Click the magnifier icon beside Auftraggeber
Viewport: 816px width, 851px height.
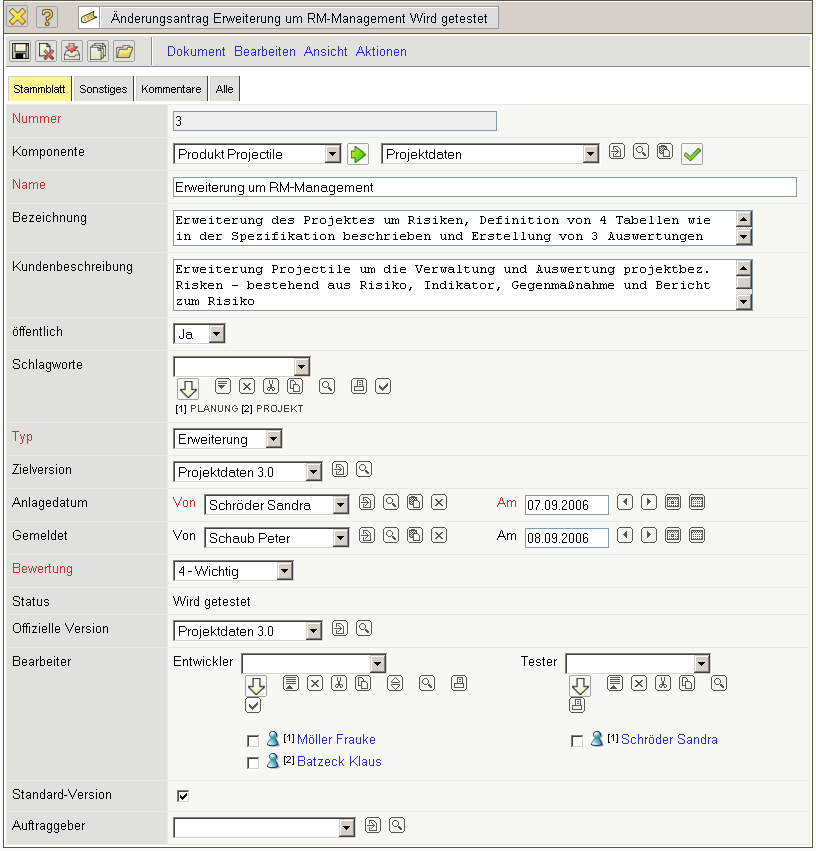[397, 825]
